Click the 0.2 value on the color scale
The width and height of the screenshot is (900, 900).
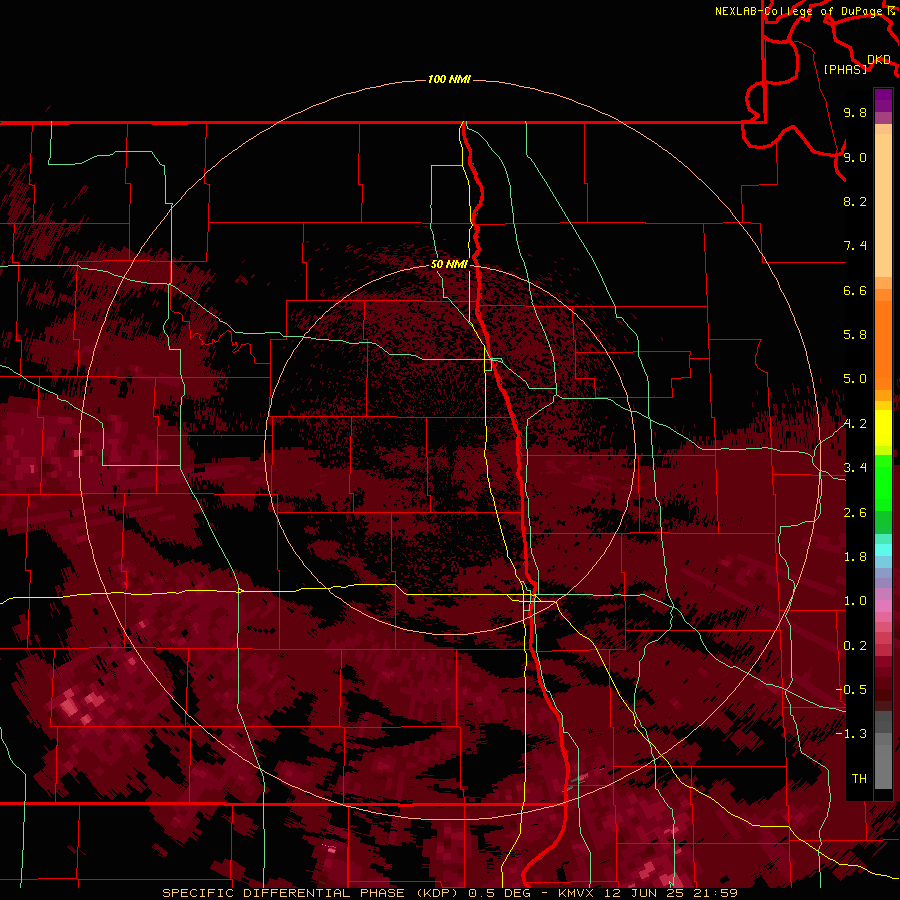coord(855,645)
